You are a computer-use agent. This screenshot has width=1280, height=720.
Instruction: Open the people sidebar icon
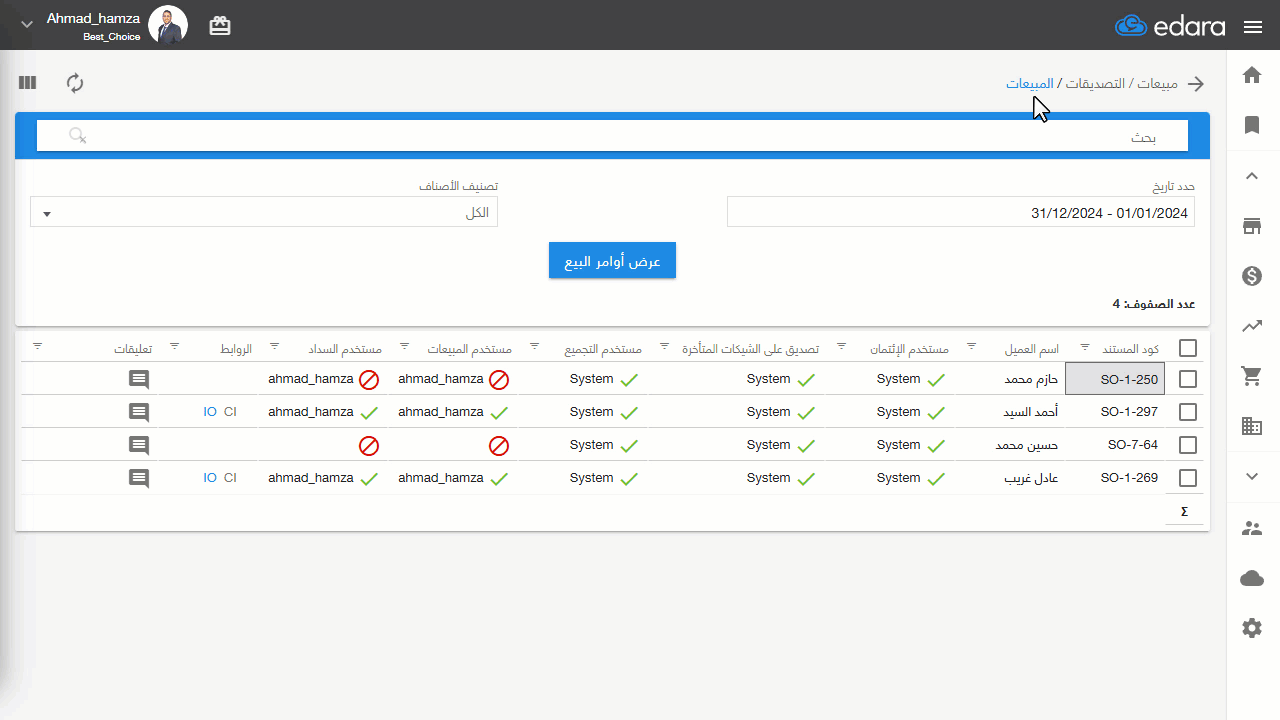click(x=1252, y=528)
